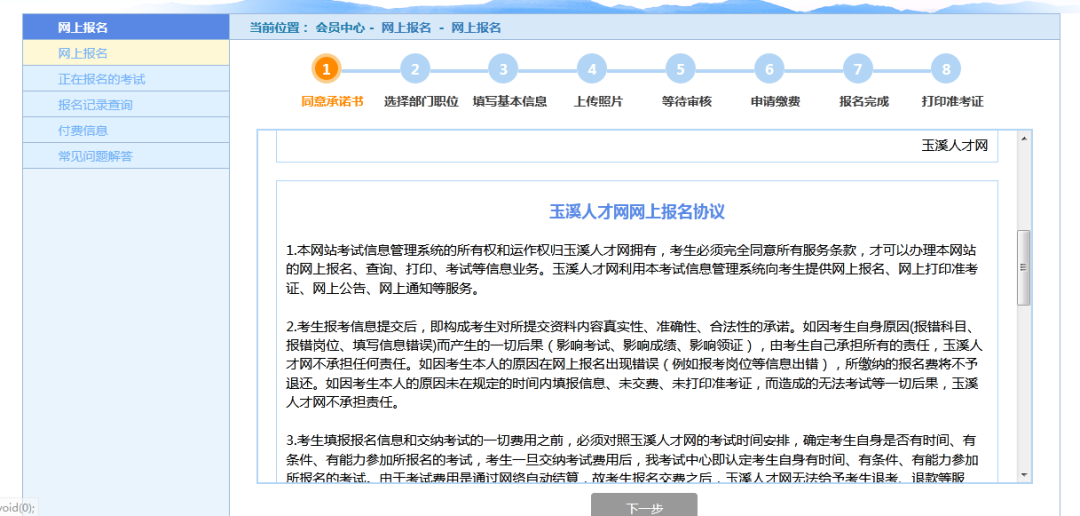Click step 2 circle for 选择部门职位

[x=415, y=69]
